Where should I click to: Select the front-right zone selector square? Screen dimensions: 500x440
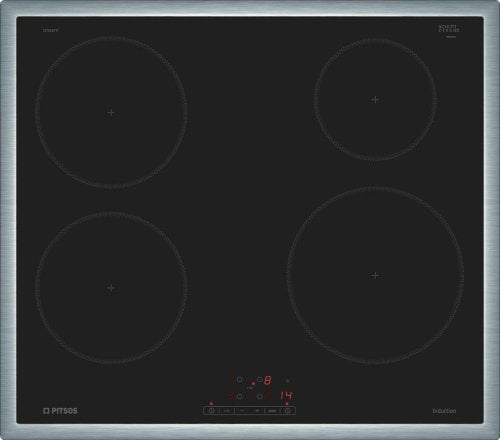tap(260, 396)
